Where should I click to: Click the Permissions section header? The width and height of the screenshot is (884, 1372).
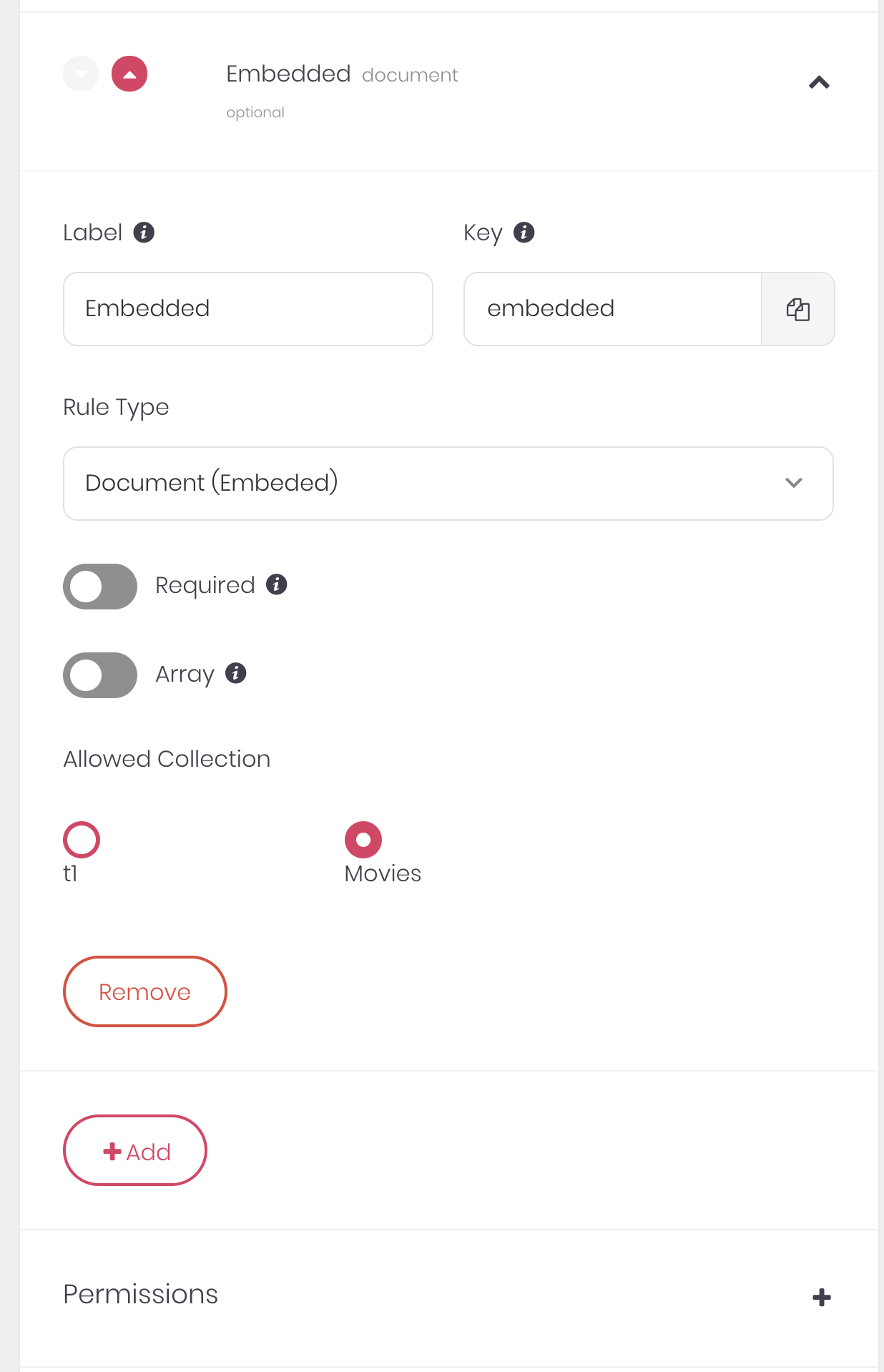coord(140,1293)
